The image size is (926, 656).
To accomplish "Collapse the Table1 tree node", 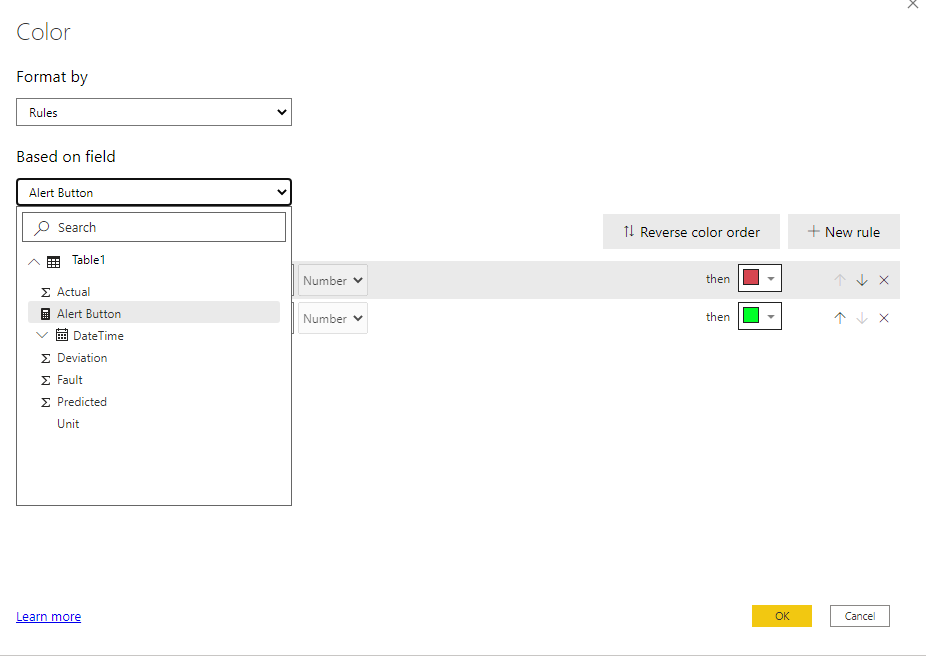I will point(34,262).
